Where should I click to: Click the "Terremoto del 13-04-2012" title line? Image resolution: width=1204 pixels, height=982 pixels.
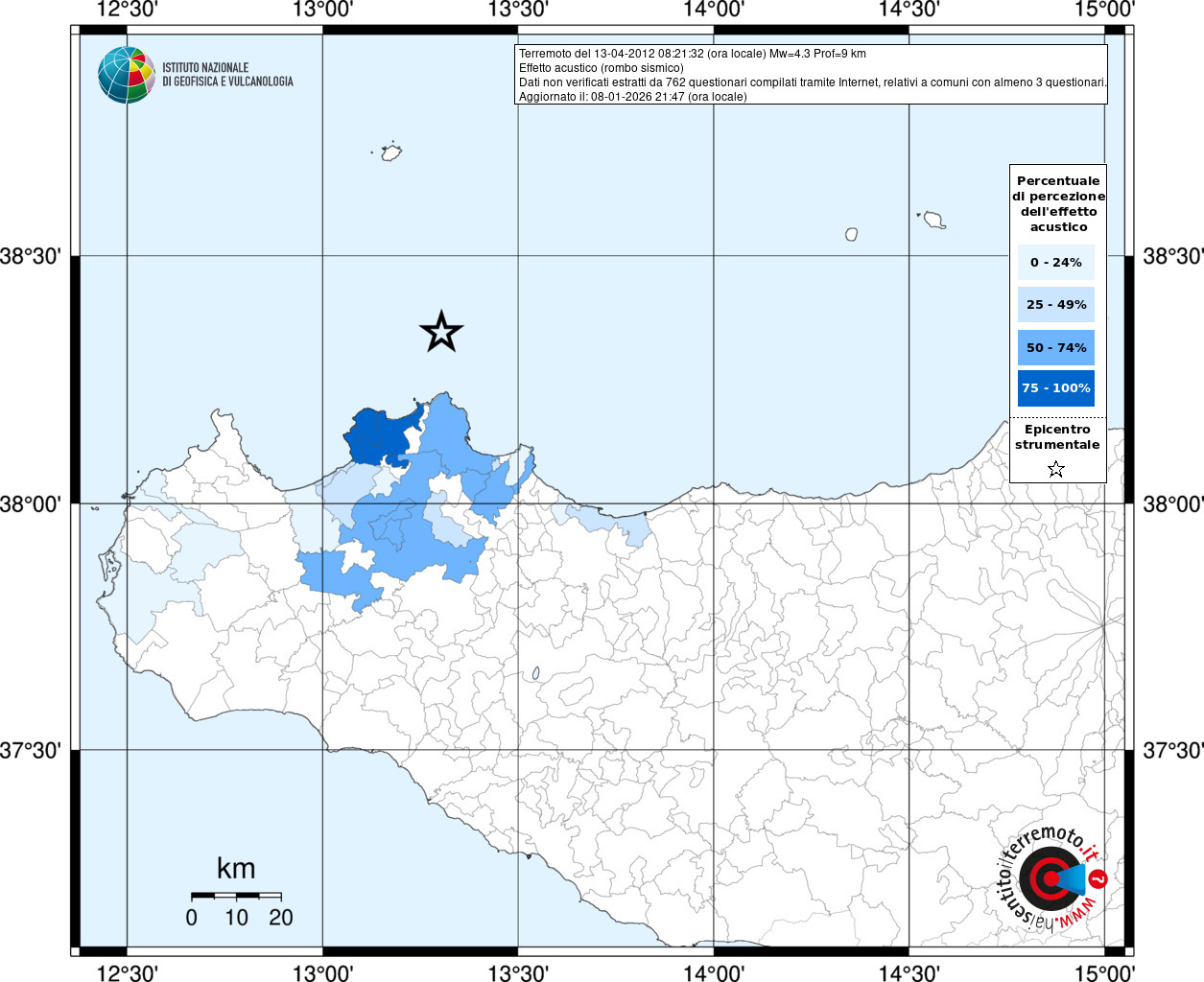(x=692, y=54)
